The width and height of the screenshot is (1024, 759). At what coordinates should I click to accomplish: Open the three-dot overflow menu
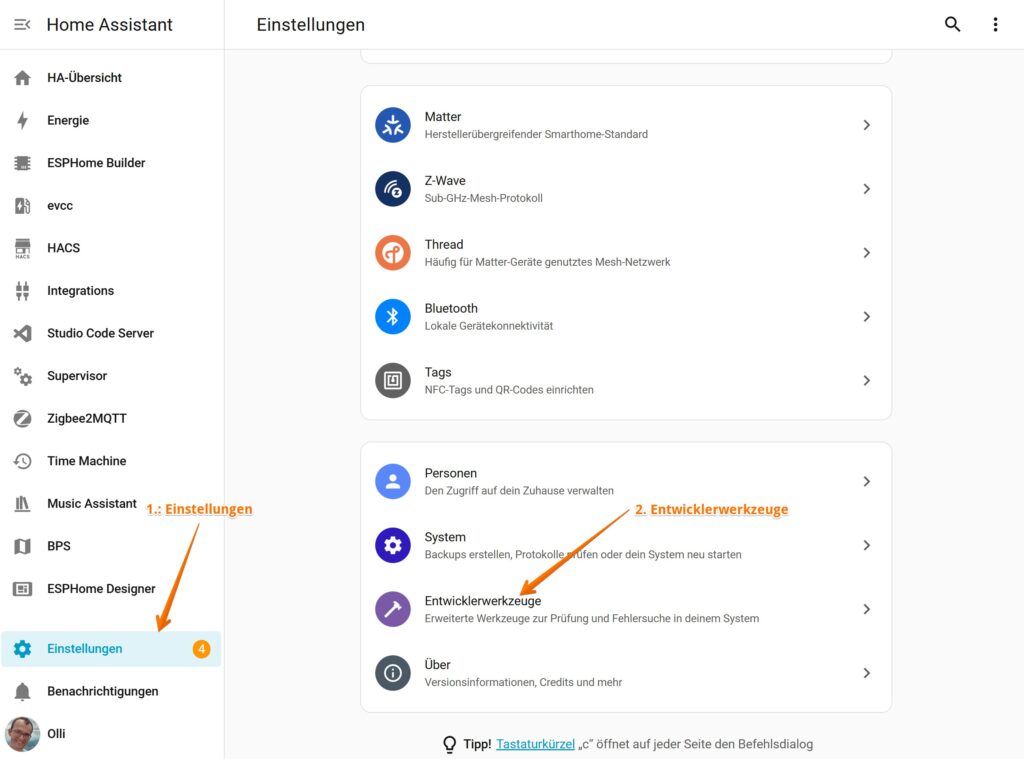tap(995, 25)
